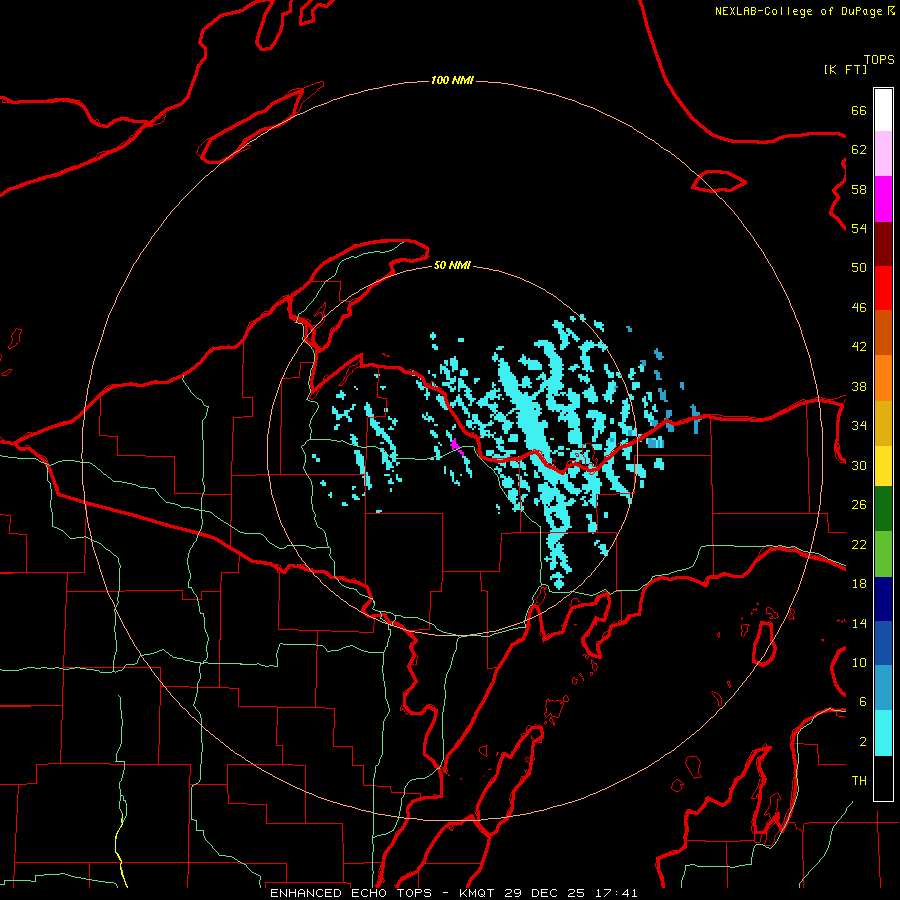This screenshot has width=900, height=900.
Task: Click the yellow 30-34 kft swatch
Action: [883, 465]
